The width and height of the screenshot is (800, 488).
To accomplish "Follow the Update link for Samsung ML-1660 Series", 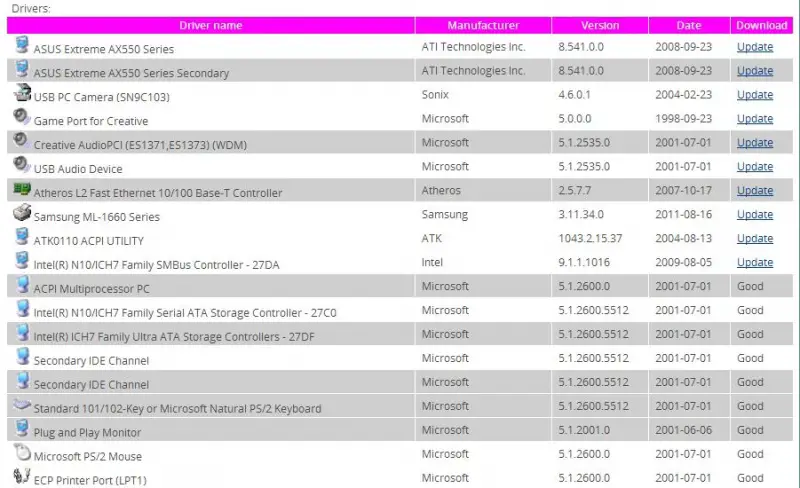I will pyautogui.click(x=755, y=215).
